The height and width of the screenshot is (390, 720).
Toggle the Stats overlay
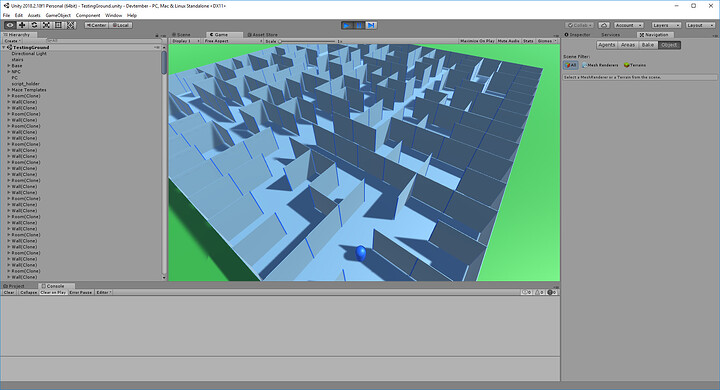pyautogui.click(x=528, y=41)
